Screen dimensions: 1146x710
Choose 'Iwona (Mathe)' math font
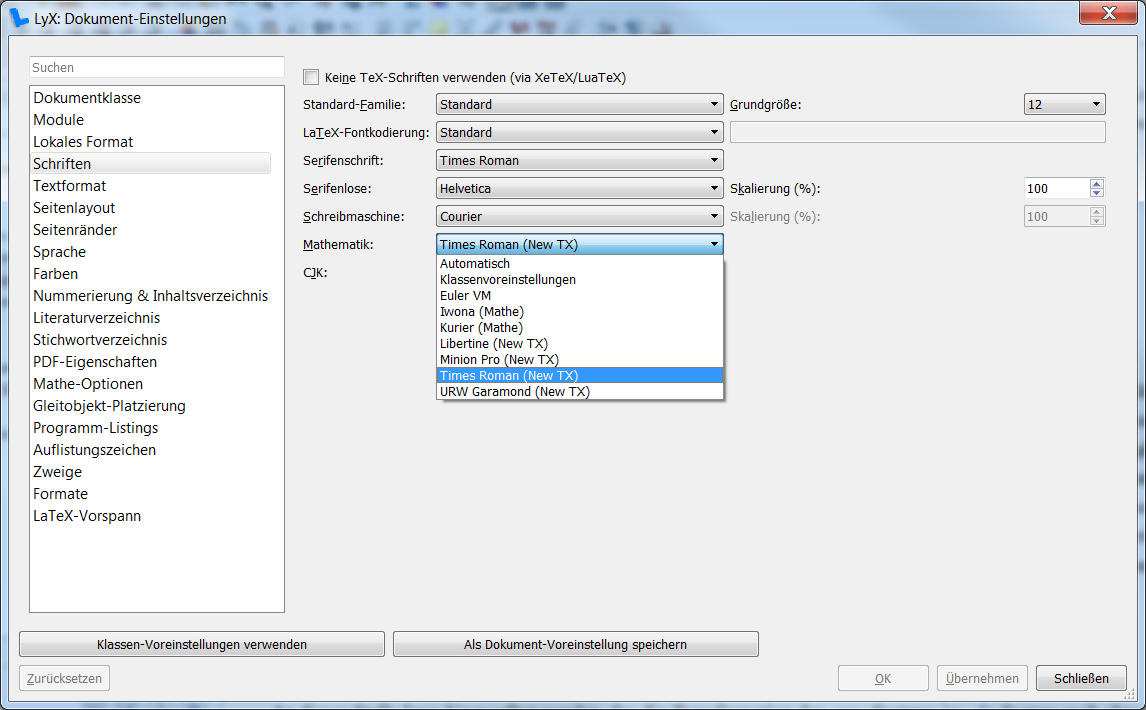click(x=580, y=311)
